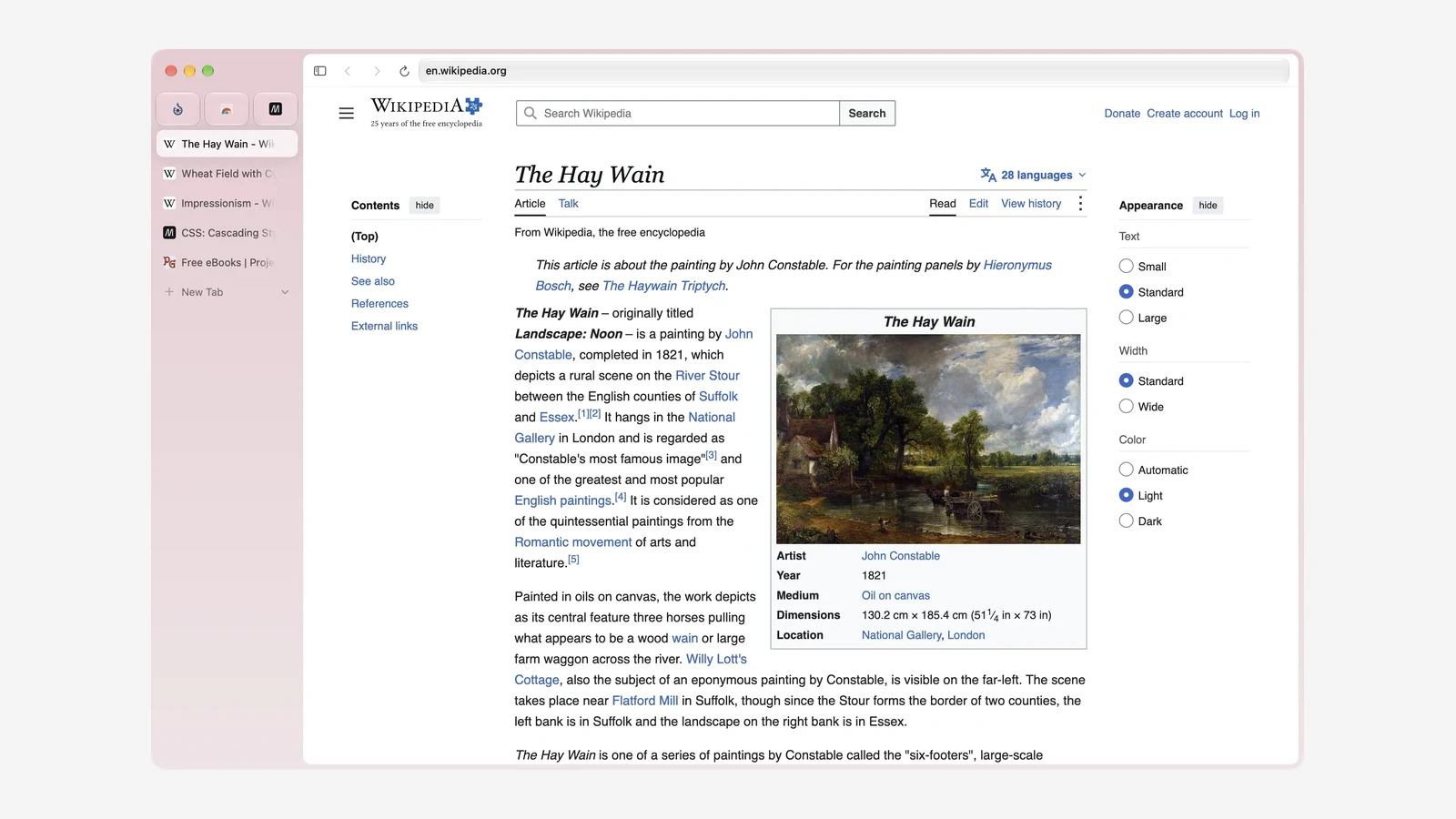Screen dimensions: 1456x819
Task: Jump to External links in Contents
Action: pos(384,326)
